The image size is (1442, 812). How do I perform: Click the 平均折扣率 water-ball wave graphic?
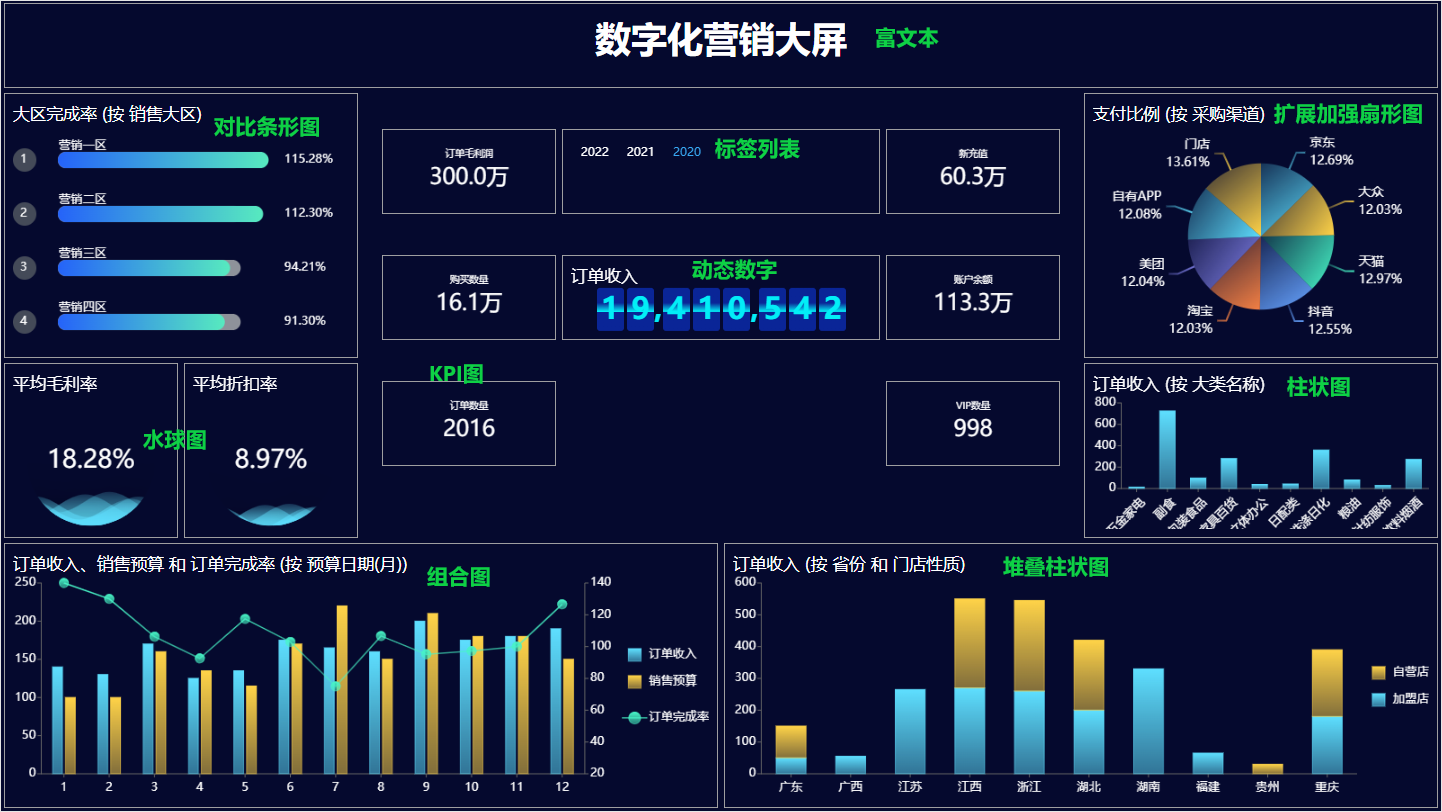point(271,513)
